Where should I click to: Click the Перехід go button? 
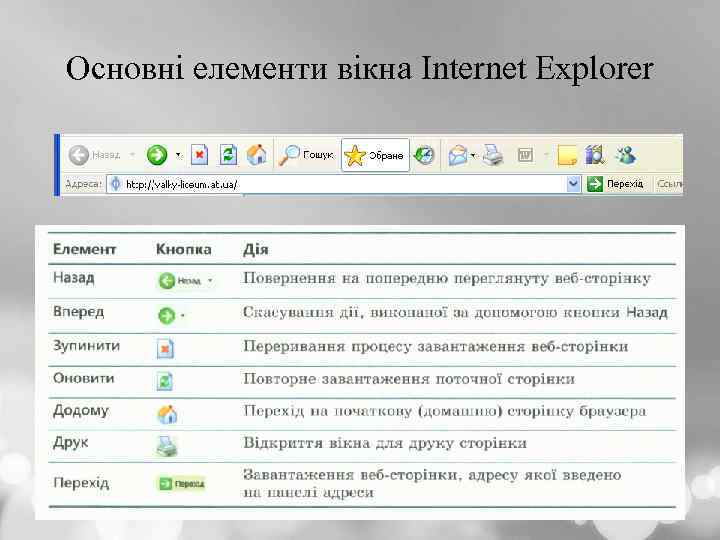click(615, 184)
